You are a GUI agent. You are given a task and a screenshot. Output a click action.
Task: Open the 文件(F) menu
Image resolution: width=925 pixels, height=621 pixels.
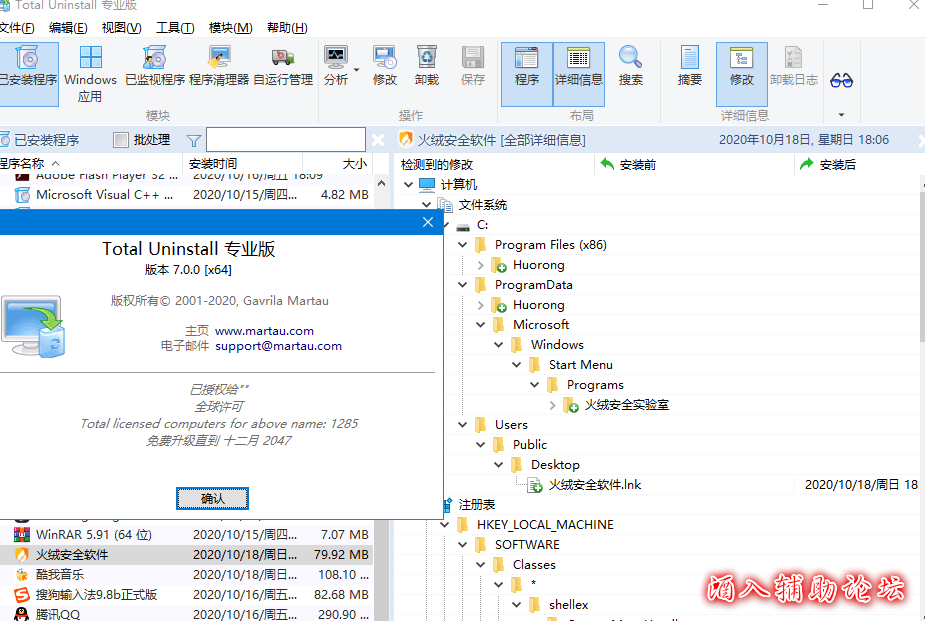point(17,28)
